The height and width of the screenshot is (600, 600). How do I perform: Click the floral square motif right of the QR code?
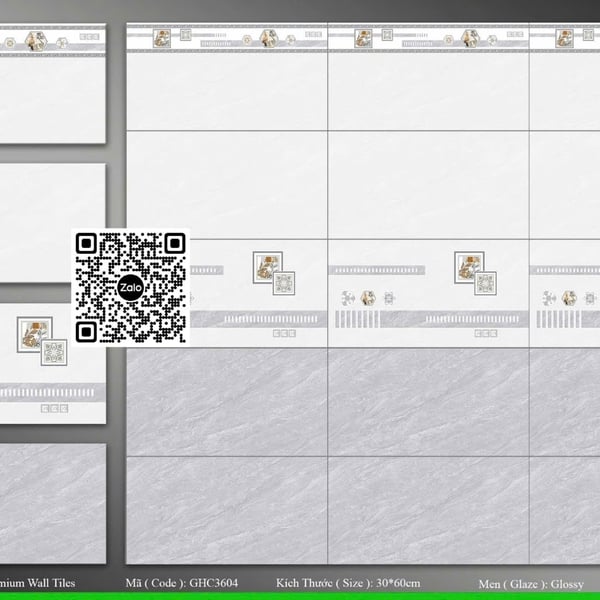(265, 266)
